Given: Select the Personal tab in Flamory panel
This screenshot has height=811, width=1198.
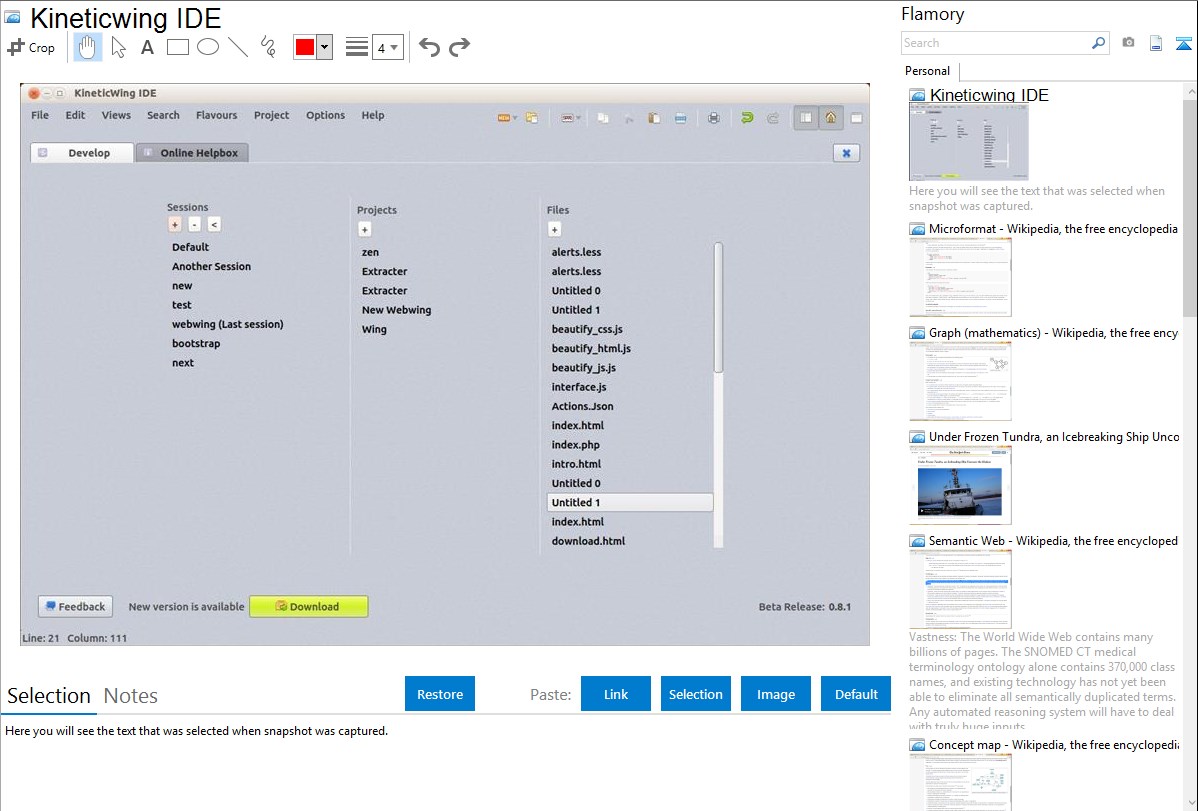Looking at the screenshot, I should 928,71.
